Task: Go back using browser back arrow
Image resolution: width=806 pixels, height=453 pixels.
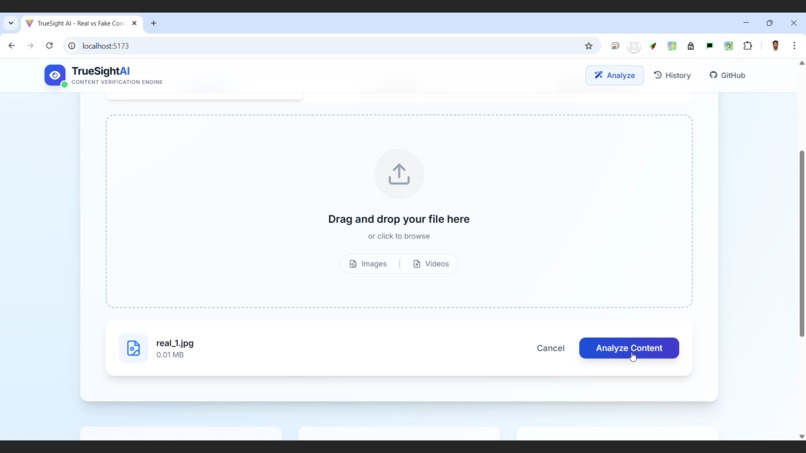Action: pos(11,46)
